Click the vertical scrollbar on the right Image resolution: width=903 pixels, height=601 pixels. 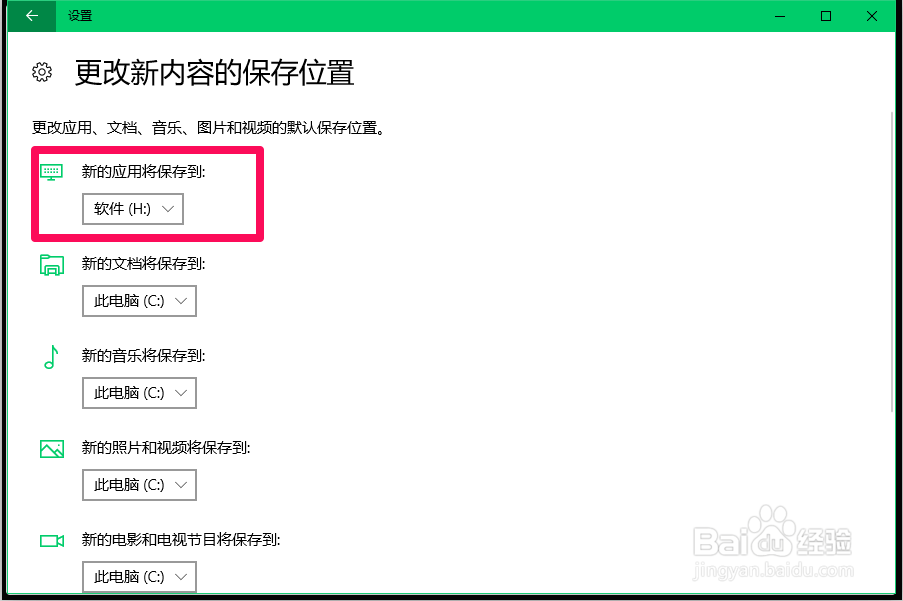(892, 262)
